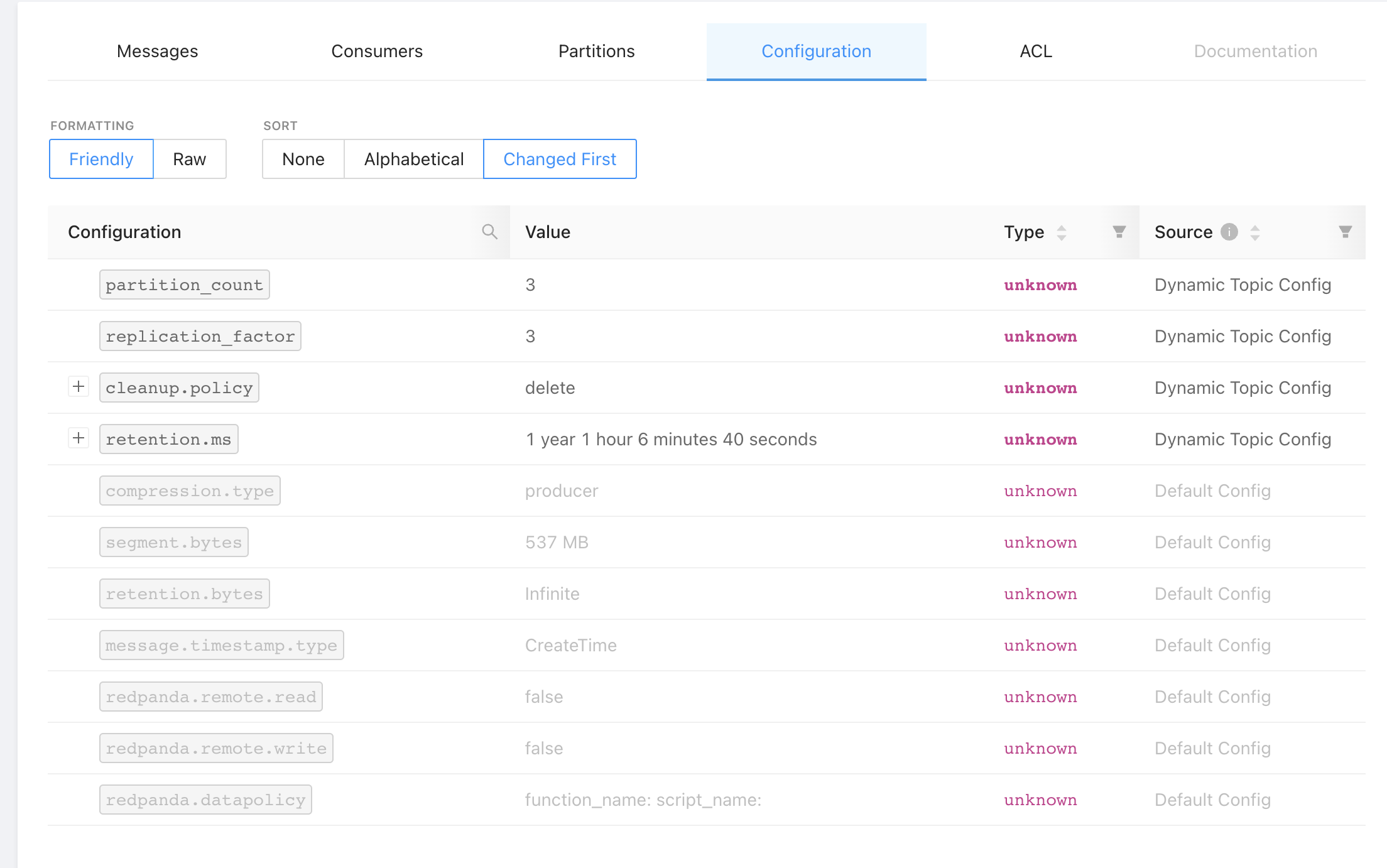Open the ACL tab

[1036, 51]
